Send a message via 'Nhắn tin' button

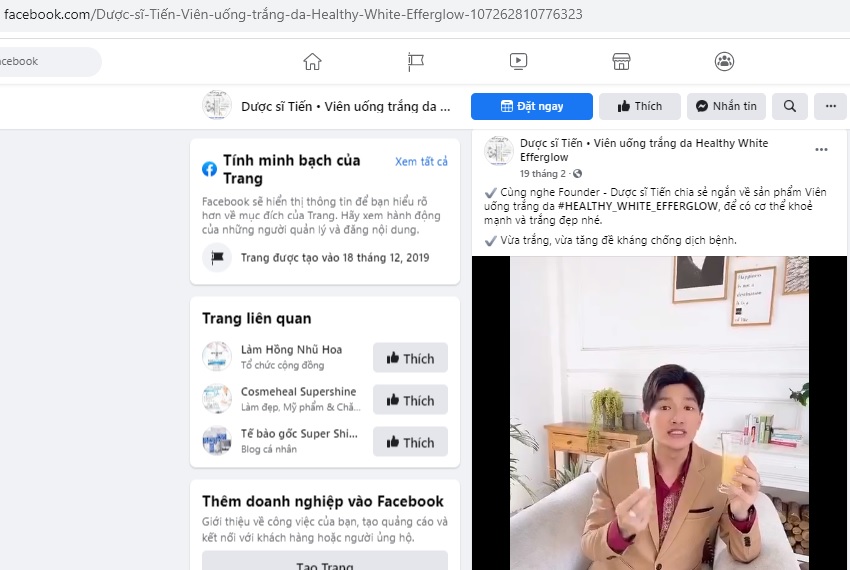[x=727, y=106]
